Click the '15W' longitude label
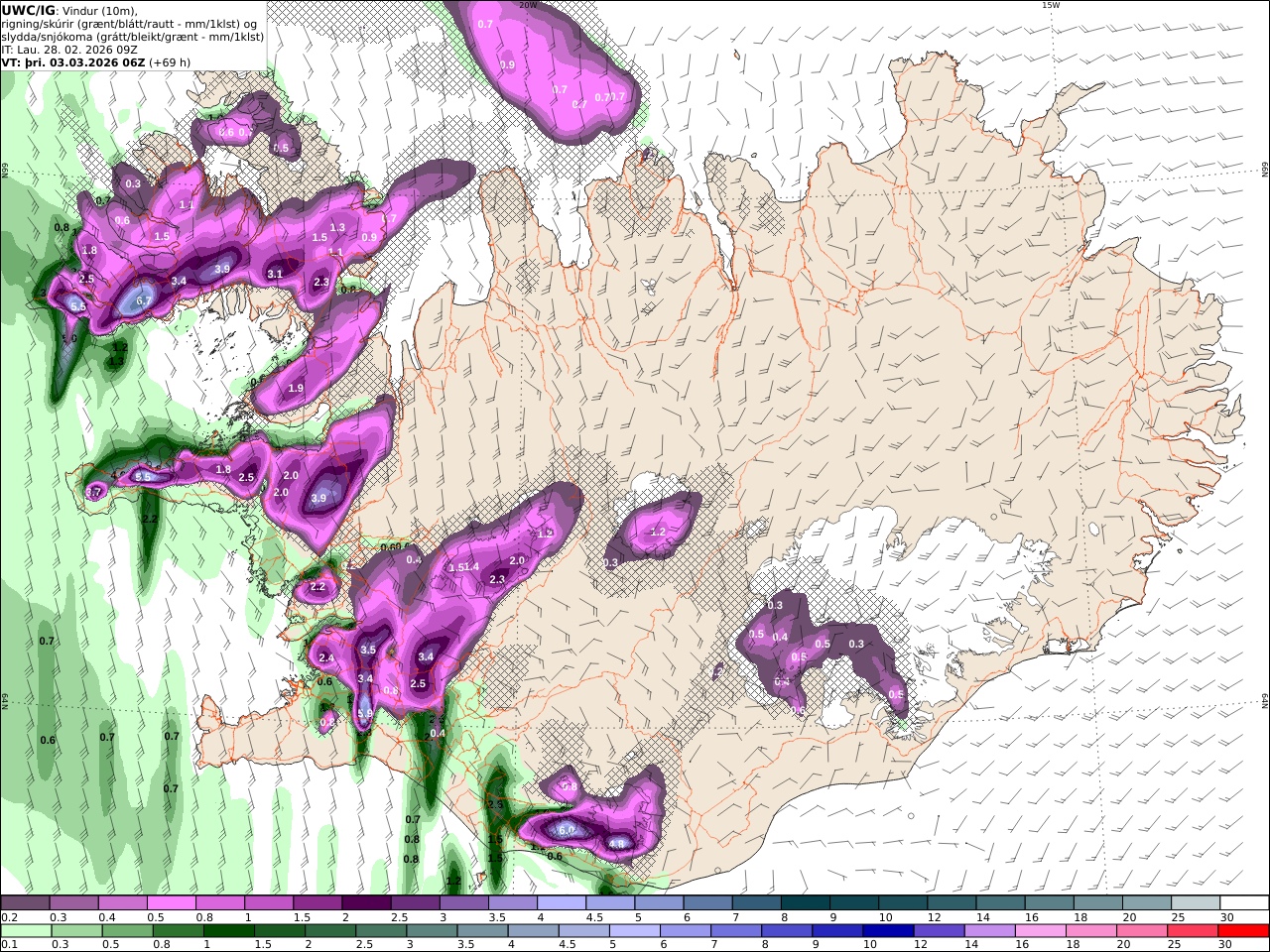Screen dimensions: 1270x952 (x=1051, y=5)
